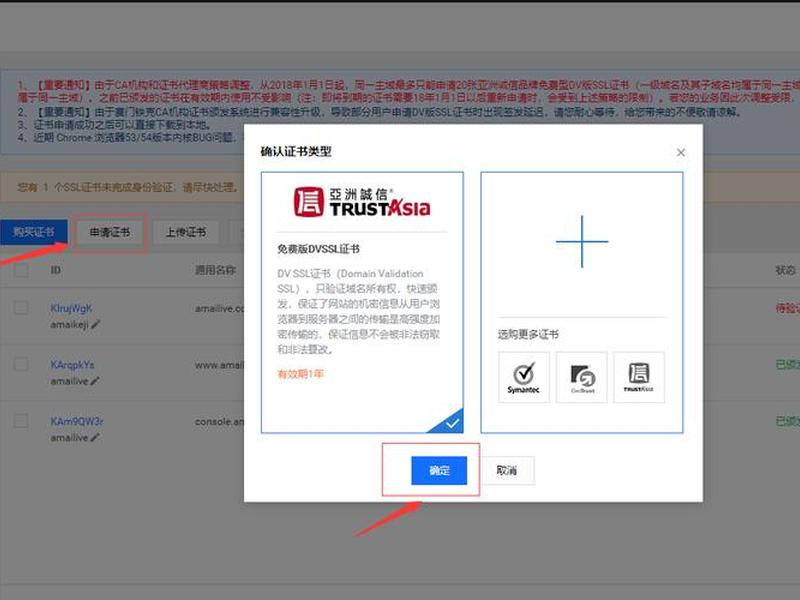This screenshot has height=600, width=800.
Task: Click the 免费版DVSSL证书 heading
Action: pos(318,249)
